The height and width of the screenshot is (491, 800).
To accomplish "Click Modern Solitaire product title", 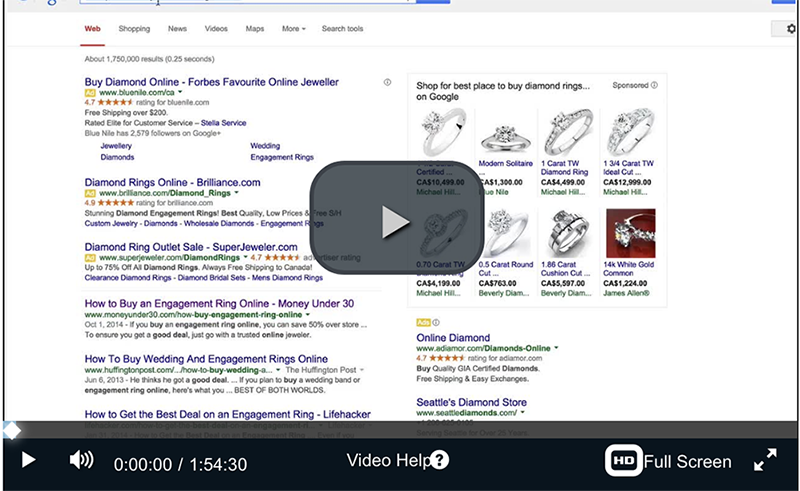I will click(506, 163).
